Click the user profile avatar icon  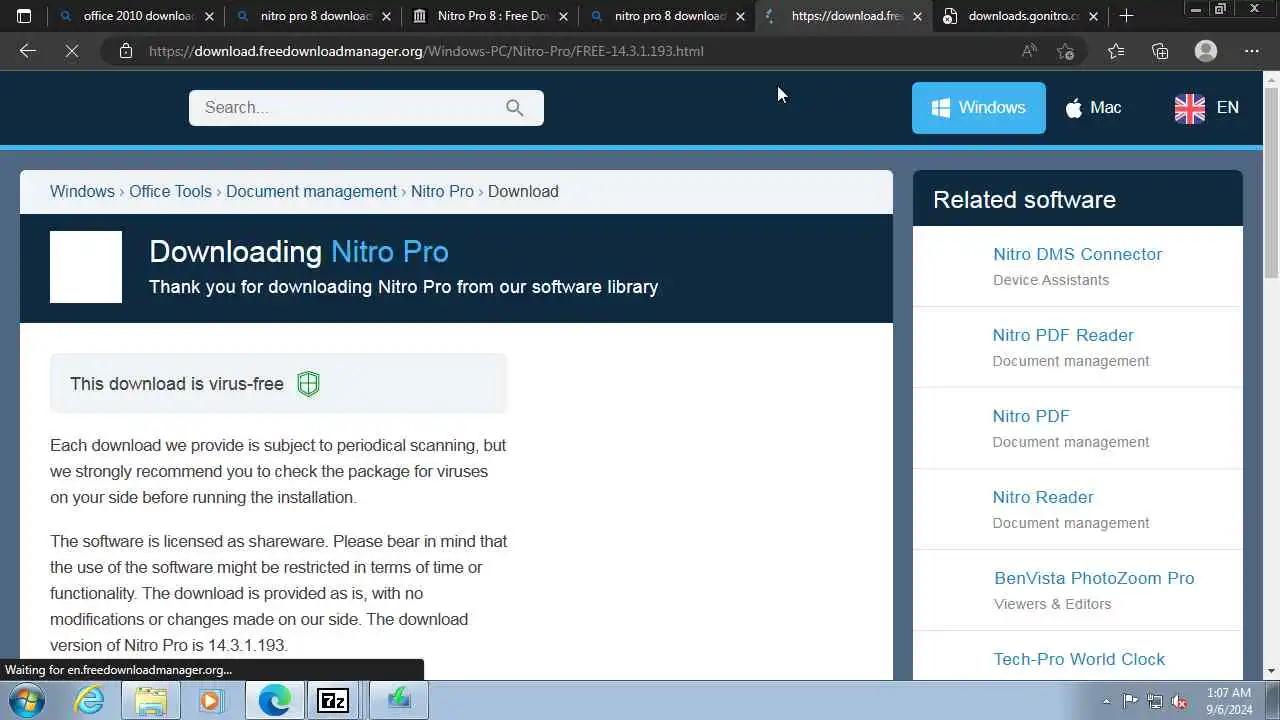pos(1206,51)
